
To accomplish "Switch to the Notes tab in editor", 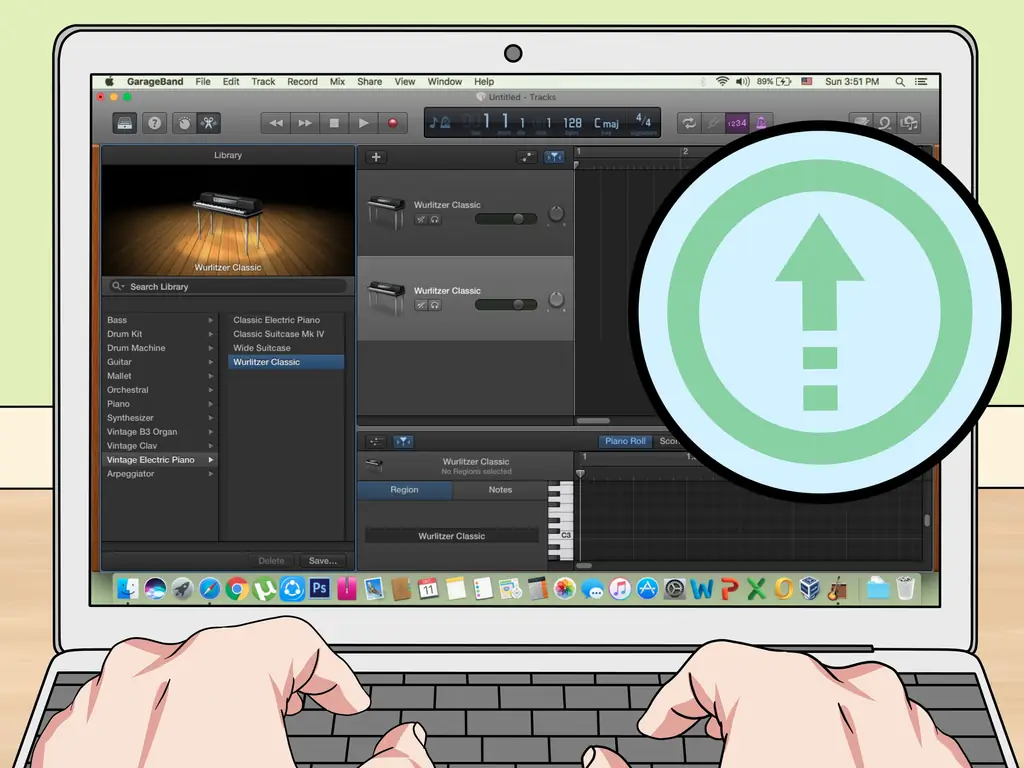I will point(500,490).
